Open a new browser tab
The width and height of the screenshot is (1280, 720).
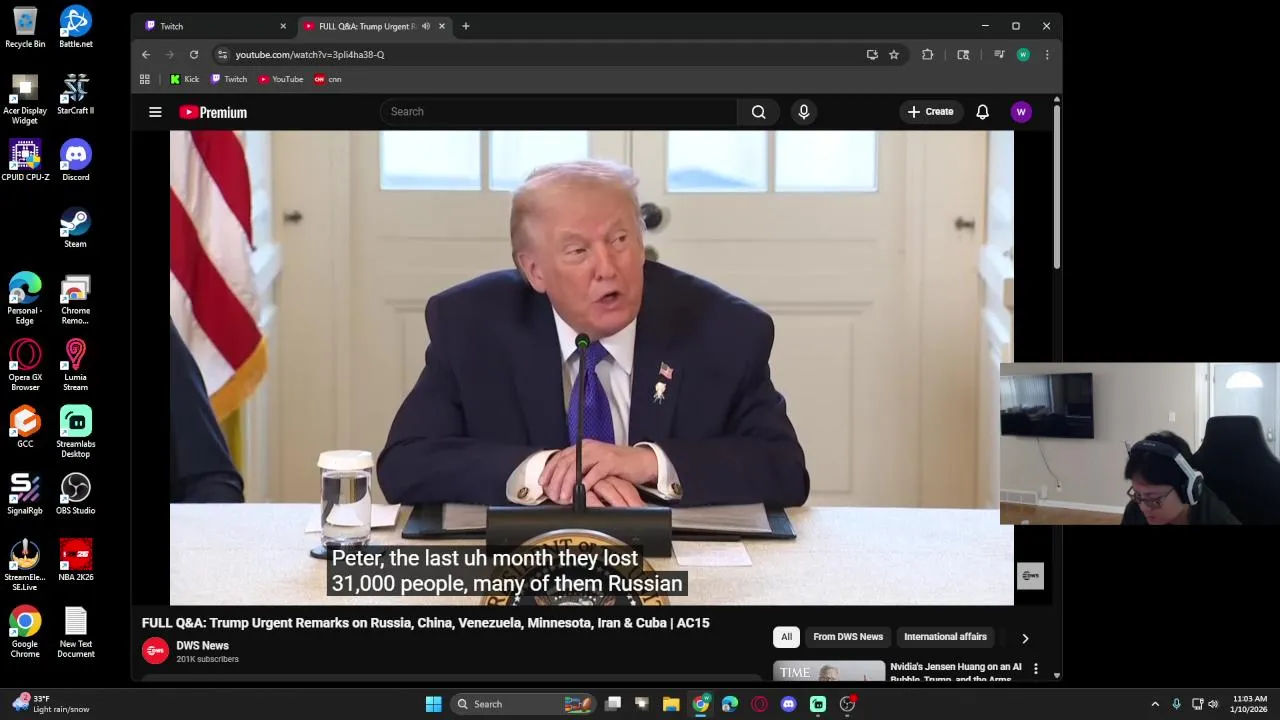click(x=465, y=26)
